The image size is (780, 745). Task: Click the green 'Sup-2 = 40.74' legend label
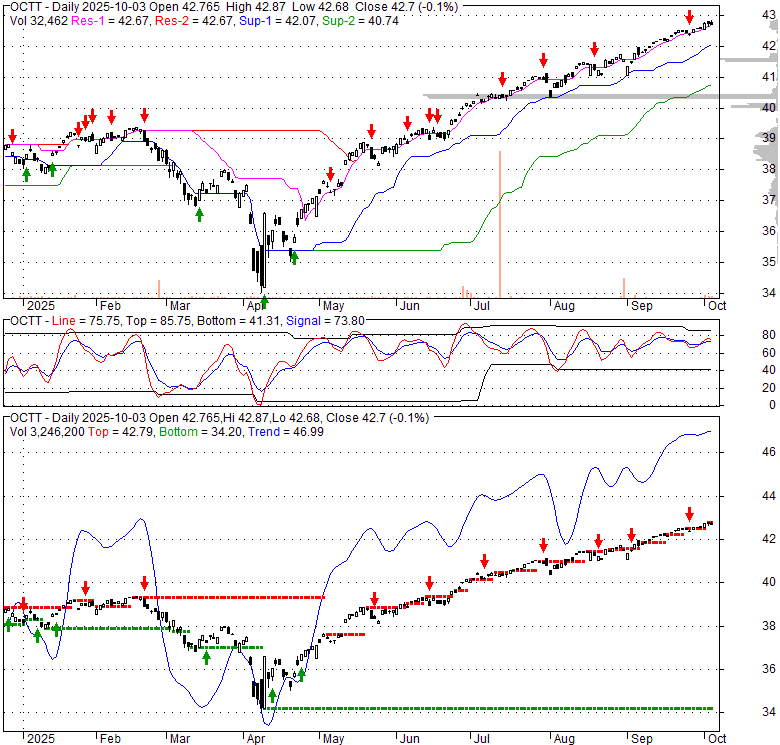(x=360, y=21)
